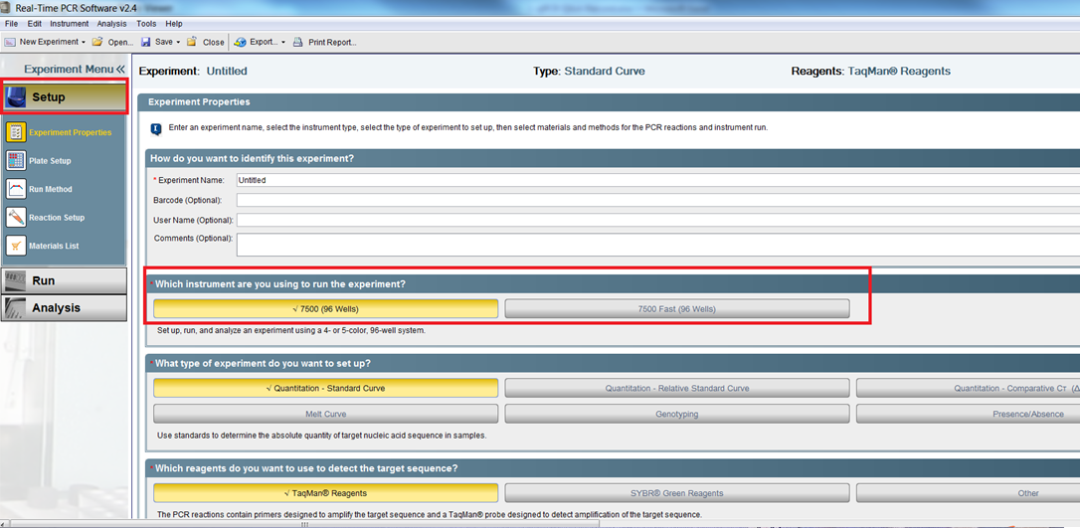1080x528 pixels.
Task: Click the Materials List label
Action: pyautogui.click(x=53, y=246)
